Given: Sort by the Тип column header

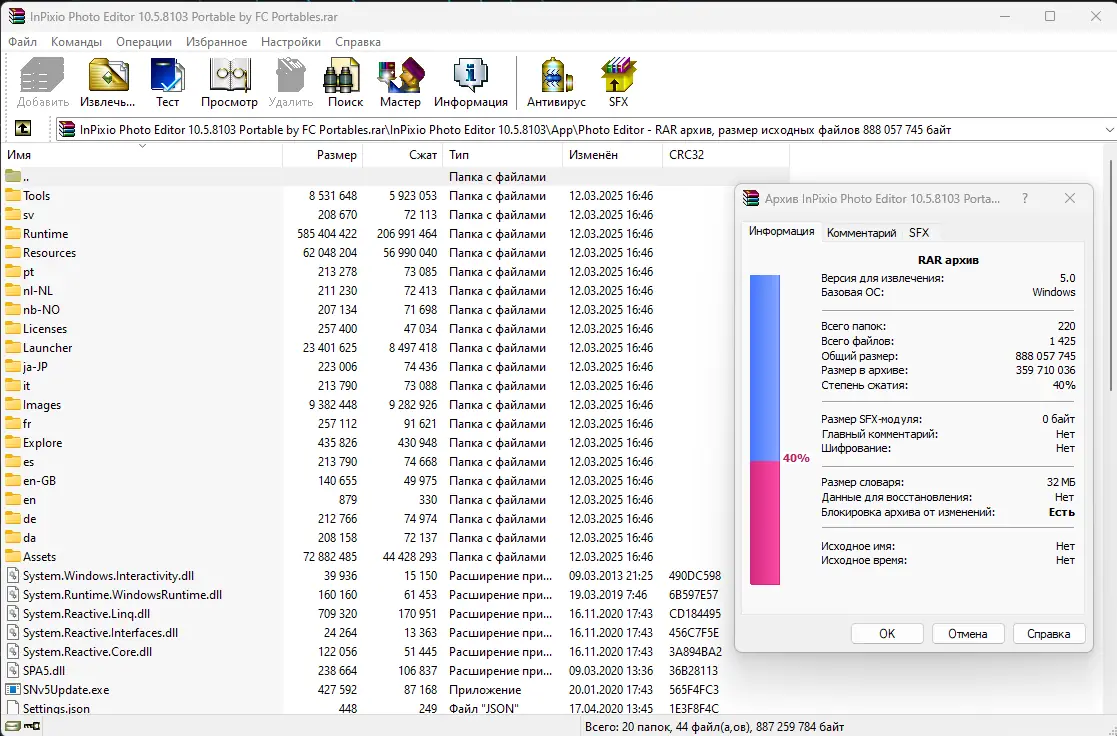Looking at the screenshot, I should pyautogui.click(x=502, y=155).
